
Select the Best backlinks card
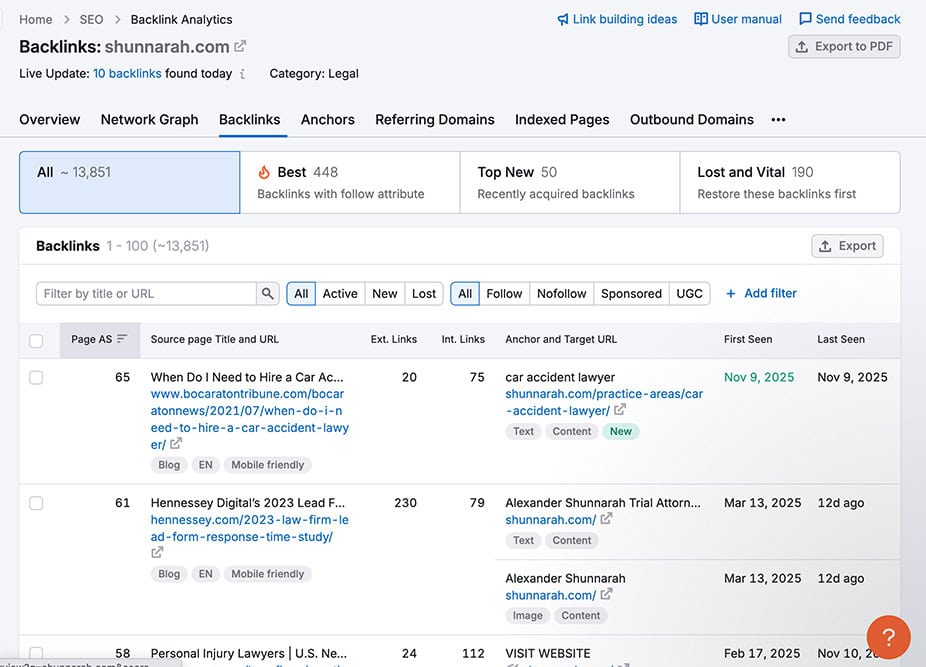348,182
